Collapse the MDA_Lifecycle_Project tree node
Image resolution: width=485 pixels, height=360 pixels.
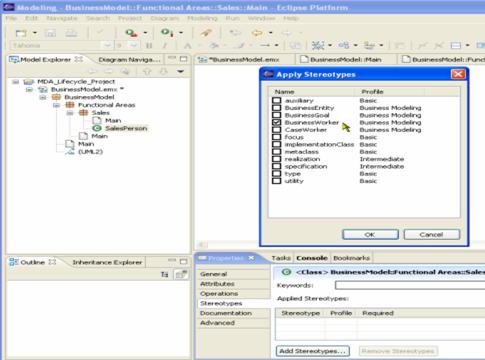coord(16,82)
